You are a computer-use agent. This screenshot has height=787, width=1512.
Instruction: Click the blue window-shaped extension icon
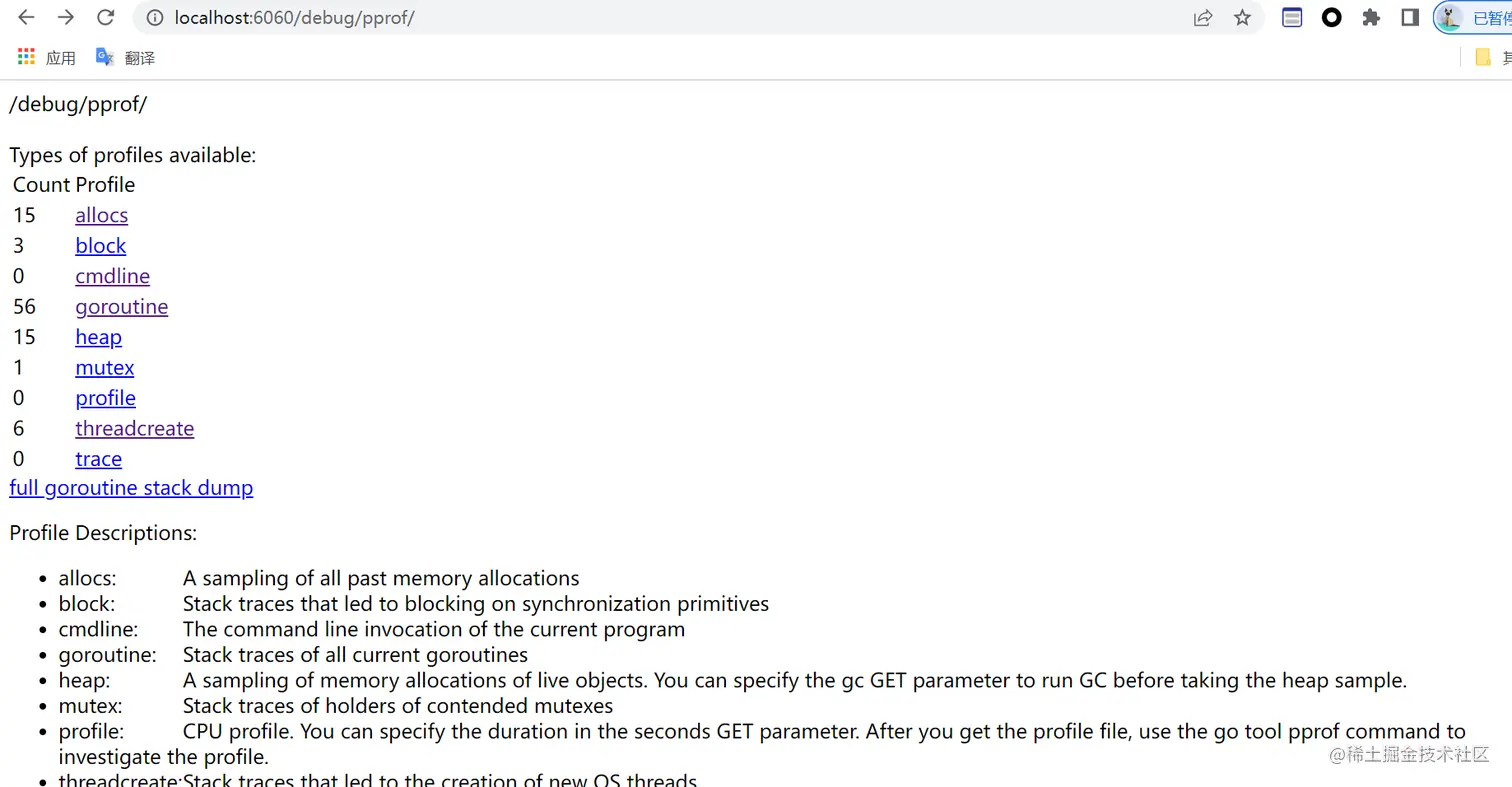[x=1292, y=18]
